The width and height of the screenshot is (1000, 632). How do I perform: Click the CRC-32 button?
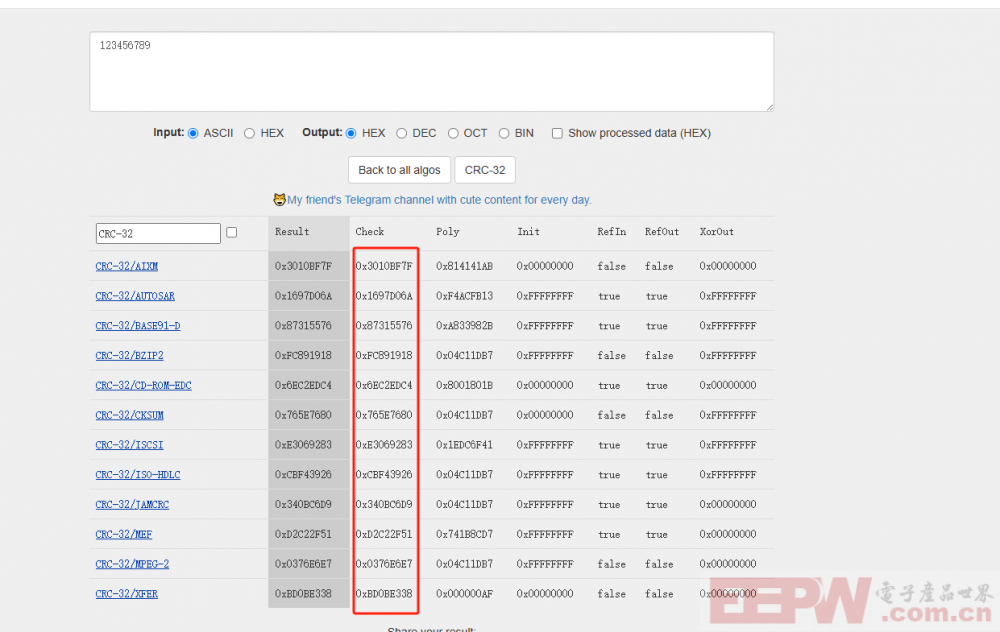[x=485, y=170]
